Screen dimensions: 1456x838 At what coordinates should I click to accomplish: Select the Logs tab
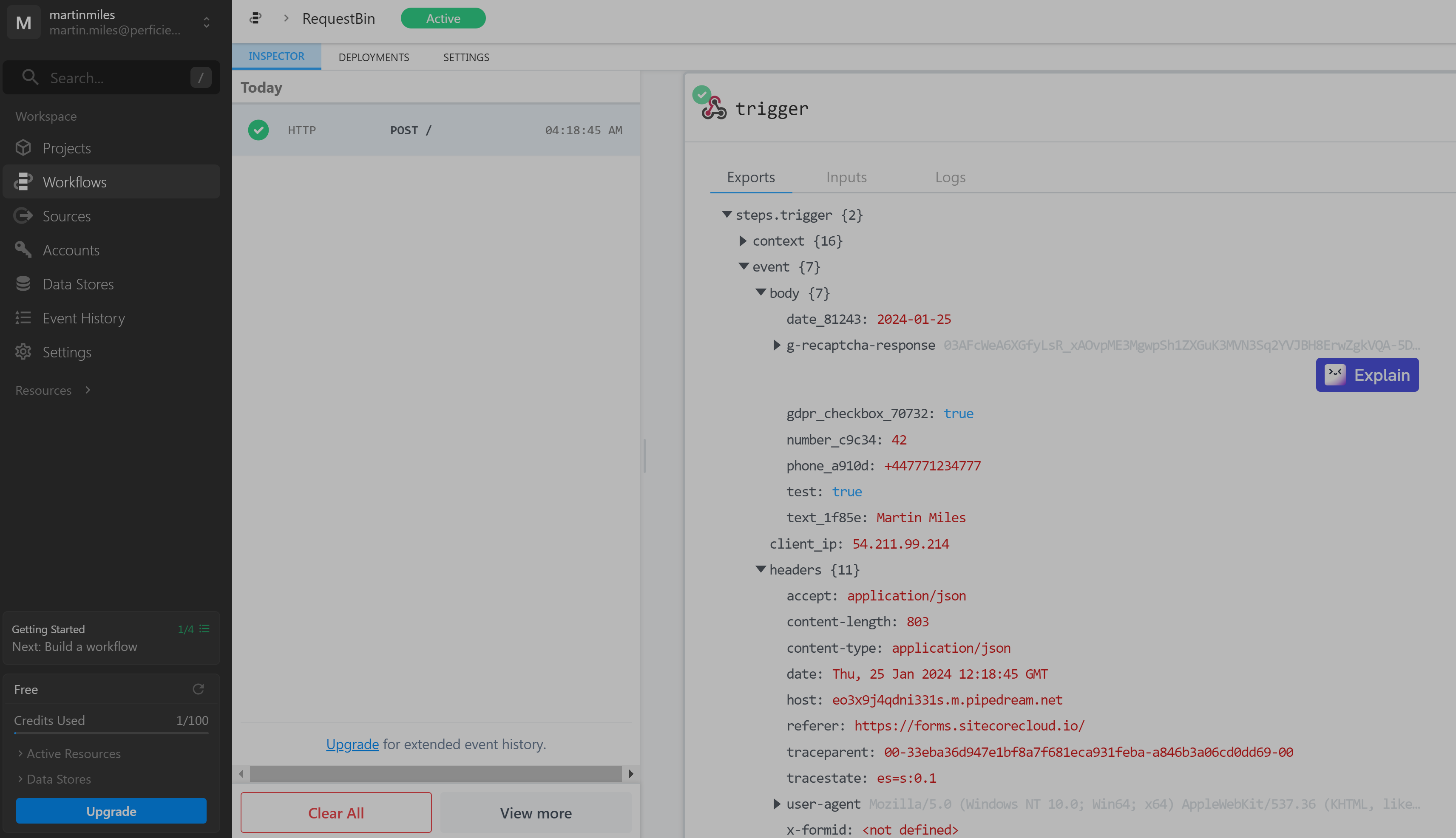pyautogui.click(x=950, y=177)
